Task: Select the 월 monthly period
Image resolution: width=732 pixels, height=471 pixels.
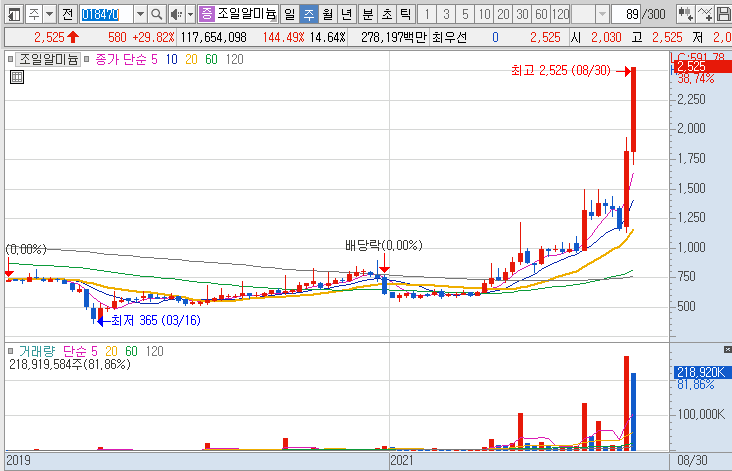Action: [328, 14]
